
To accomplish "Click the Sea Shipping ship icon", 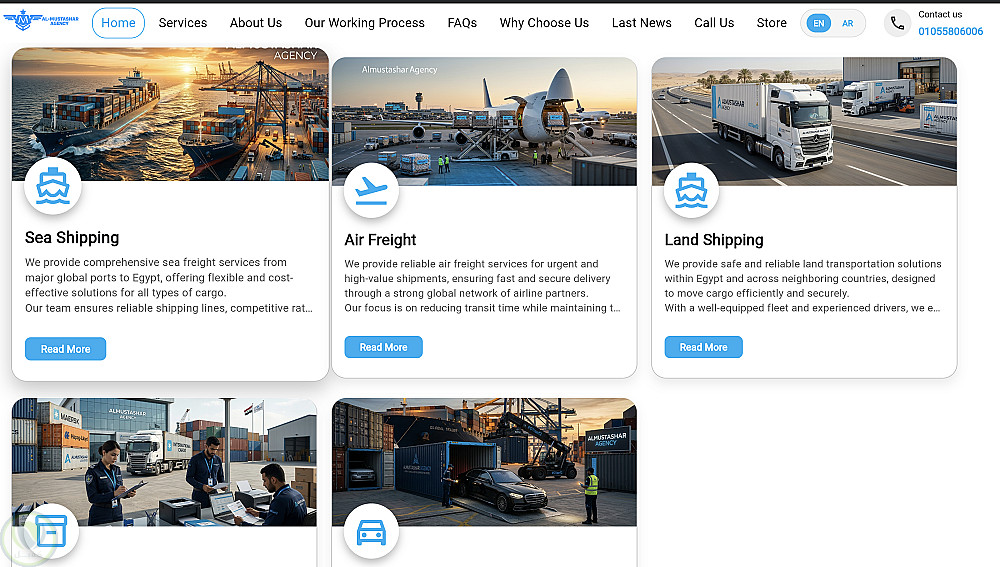I will coord(53,186).
